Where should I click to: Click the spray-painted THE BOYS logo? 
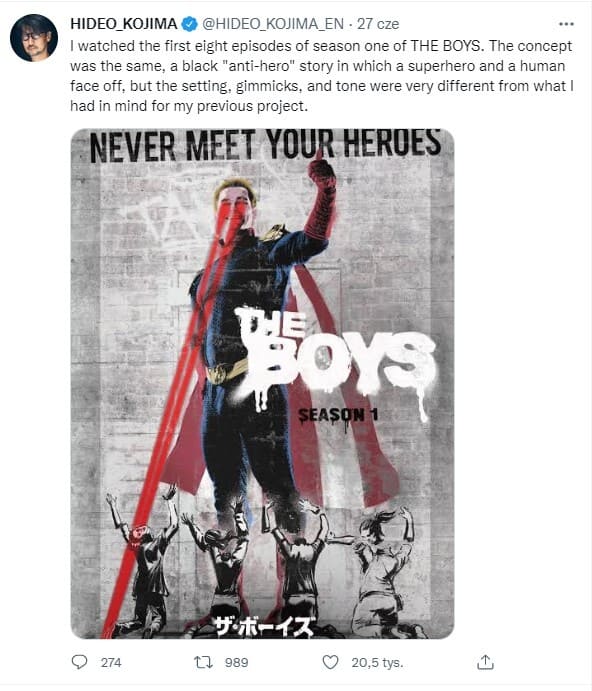[x=335, y=353]
